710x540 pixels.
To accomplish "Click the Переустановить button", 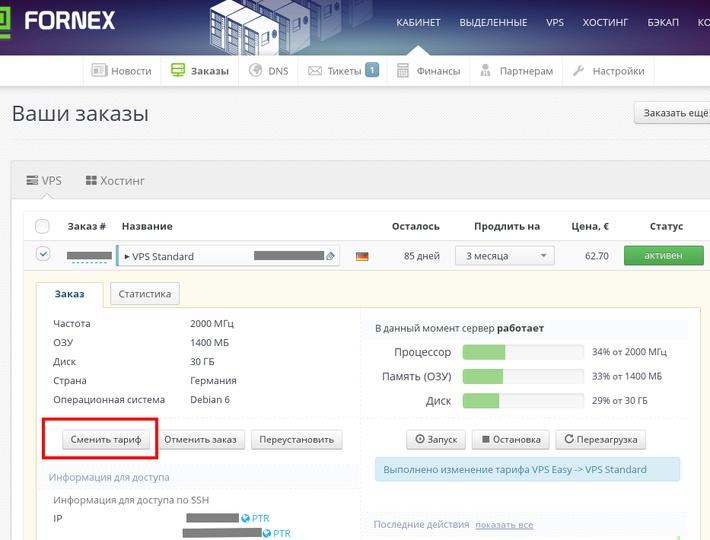I will [297, 440].
